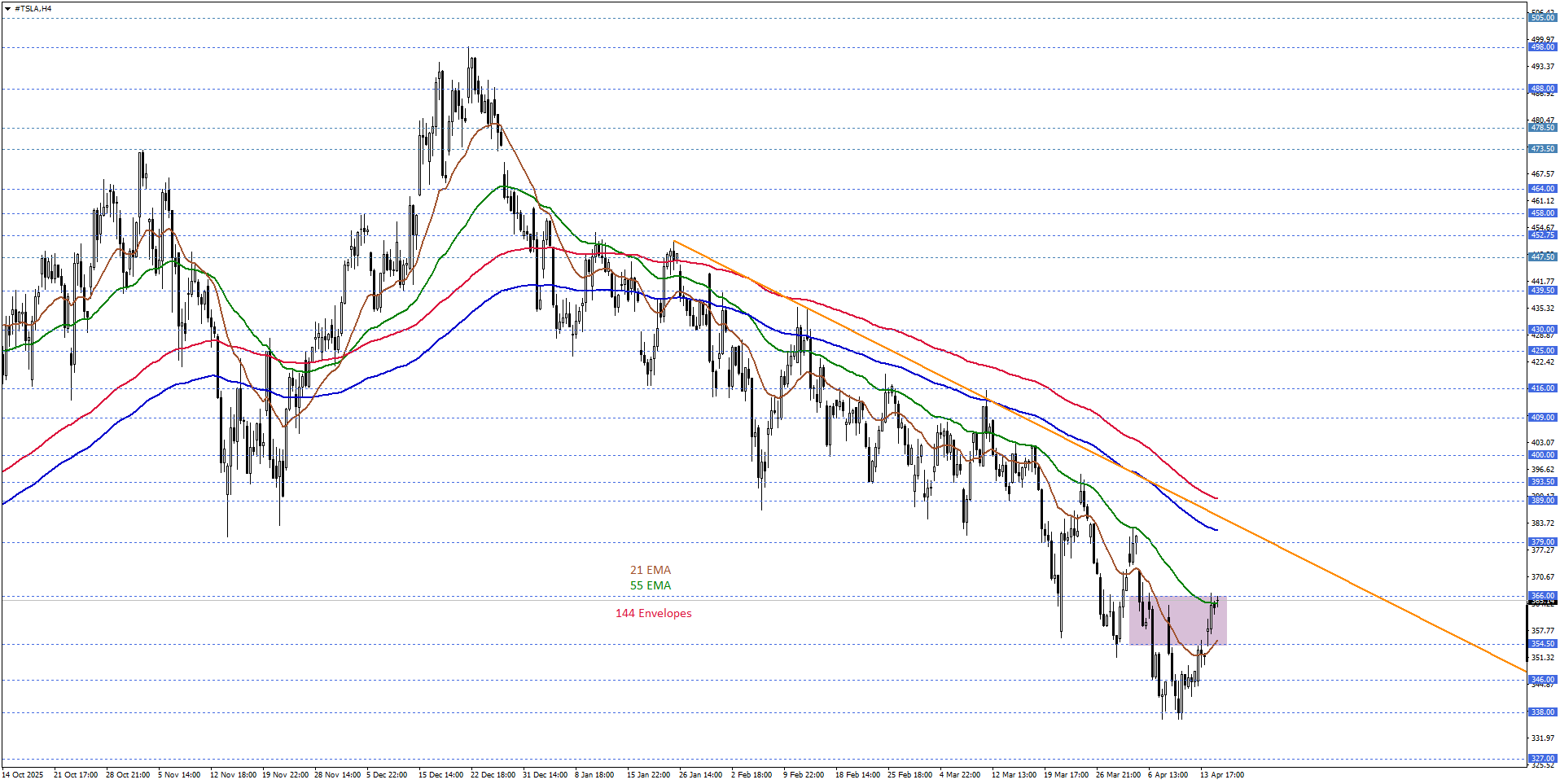Click the 473.50 price level tag
The height and width of the screenshot is (784, 1560).
coord(1542,149)
